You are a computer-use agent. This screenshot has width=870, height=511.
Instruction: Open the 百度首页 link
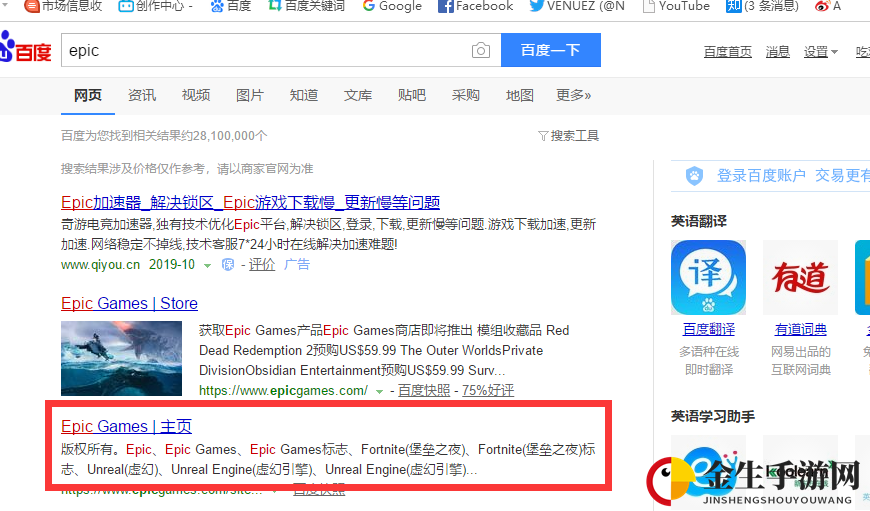(727, 52)
